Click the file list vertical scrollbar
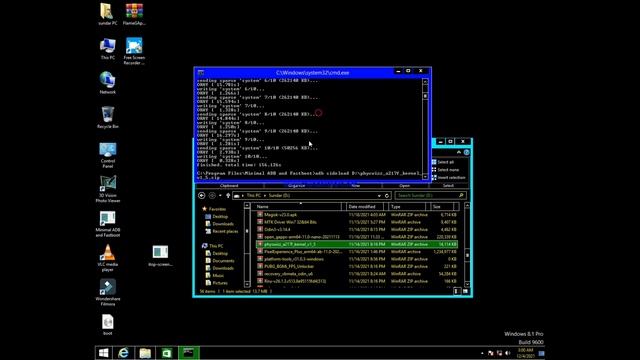Screen dimensions: 640x360 point(467,245)
